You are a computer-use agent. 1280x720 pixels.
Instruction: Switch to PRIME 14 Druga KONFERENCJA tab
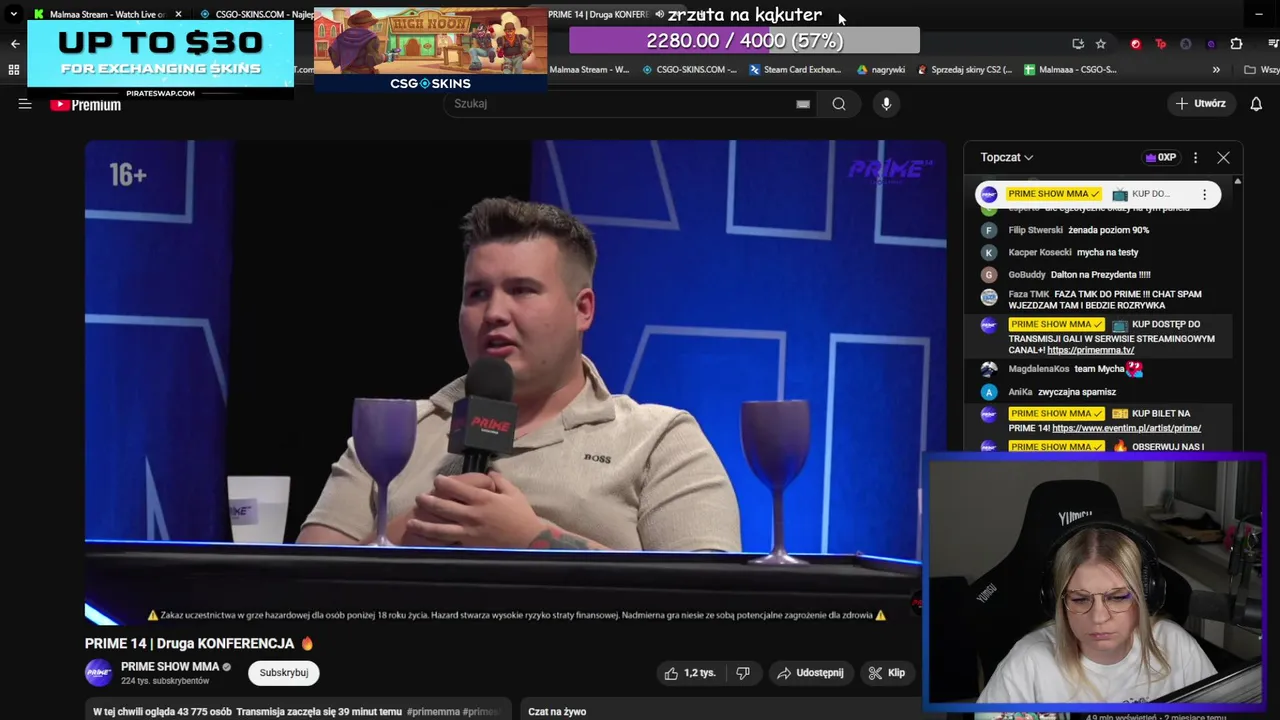point(598,14)
